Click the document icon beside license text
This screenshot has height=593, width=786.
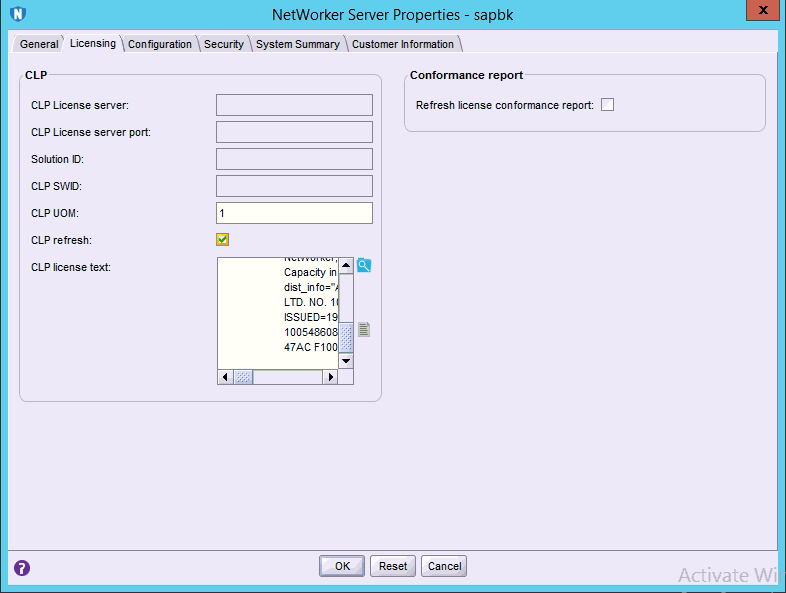(364, 329)
